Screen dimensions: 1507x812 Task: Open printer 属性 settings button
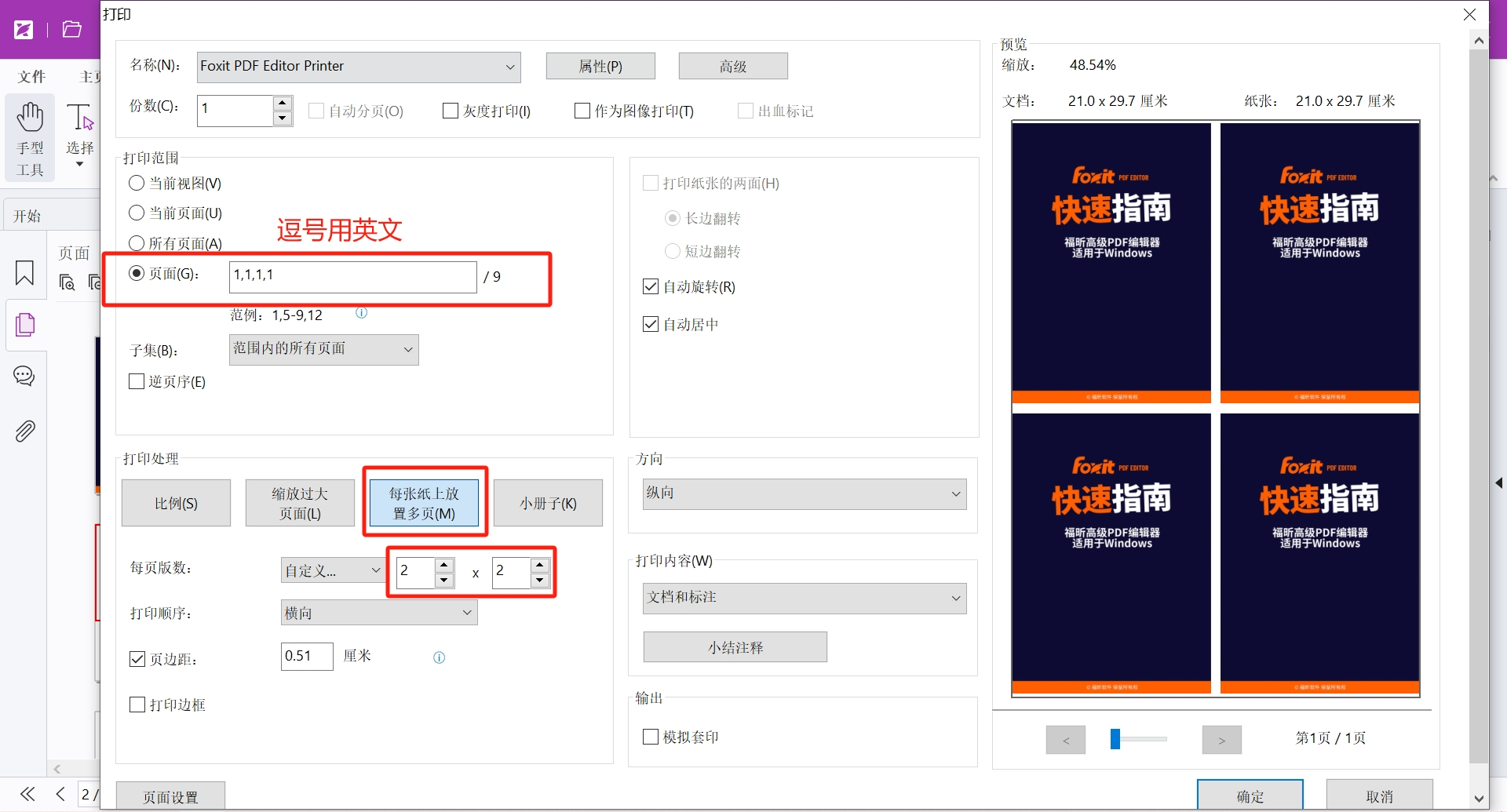coord(600,67)
